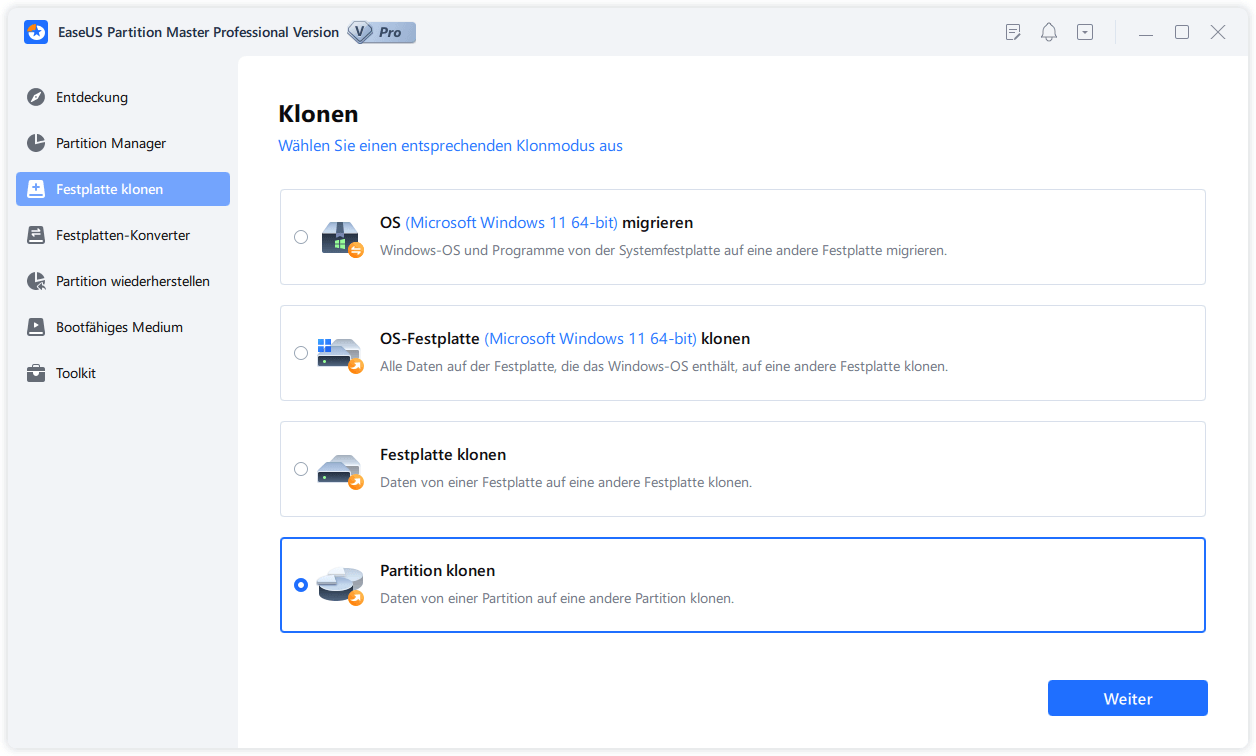The height and width of the screenshot is (756, 1256).
Task: Click the Toolkit briefcase icon
Action: [36, 373]
